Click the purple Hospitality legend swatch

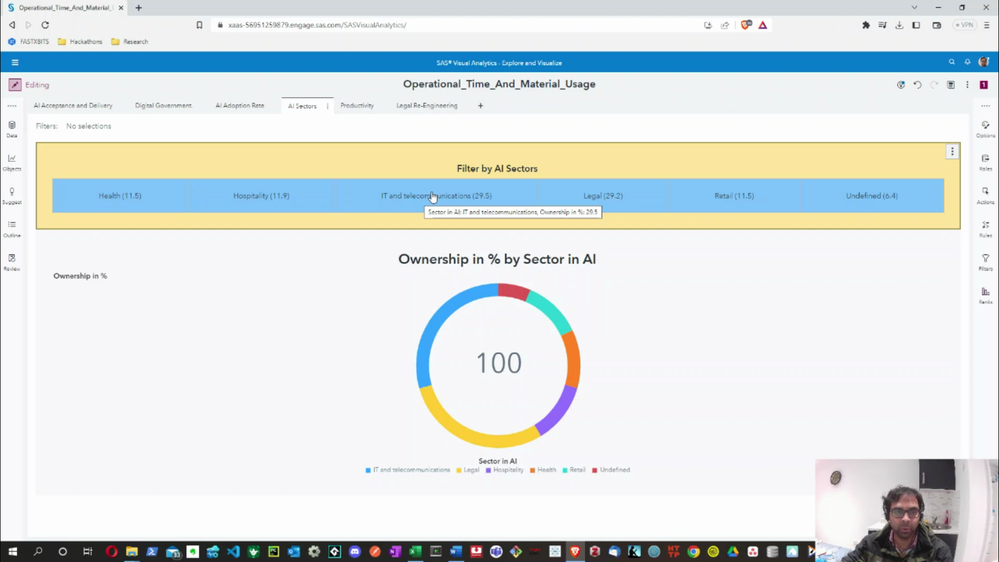489,470
